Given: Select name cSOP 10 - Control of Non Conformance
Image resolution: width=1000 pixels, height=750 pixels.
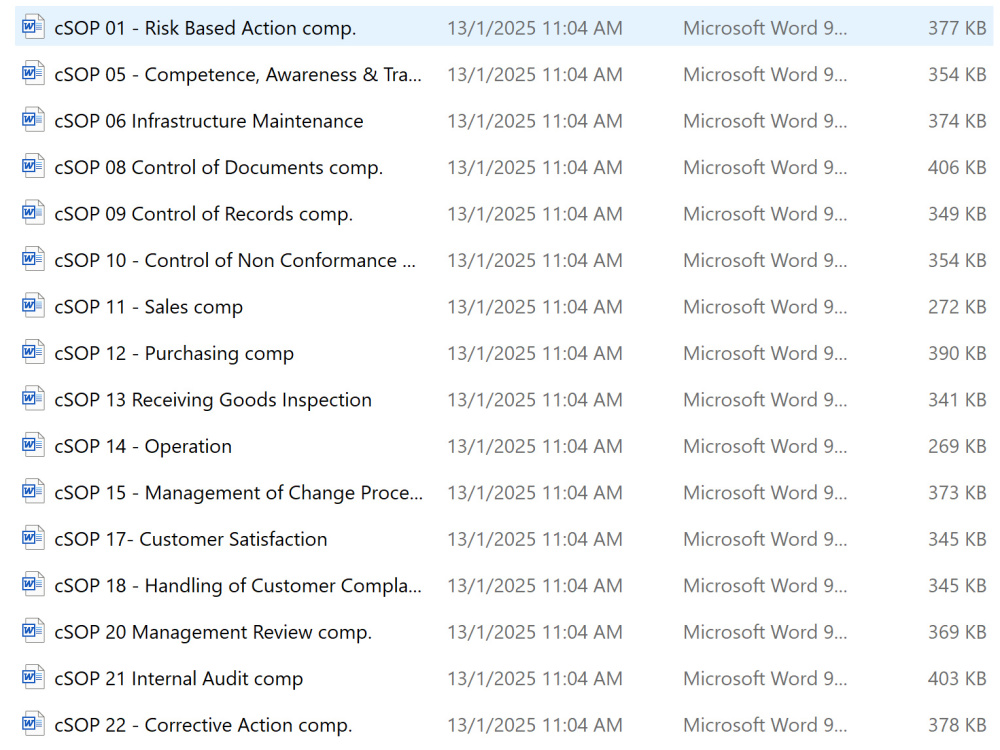Looking at the screenshot, I should (235, 261).
